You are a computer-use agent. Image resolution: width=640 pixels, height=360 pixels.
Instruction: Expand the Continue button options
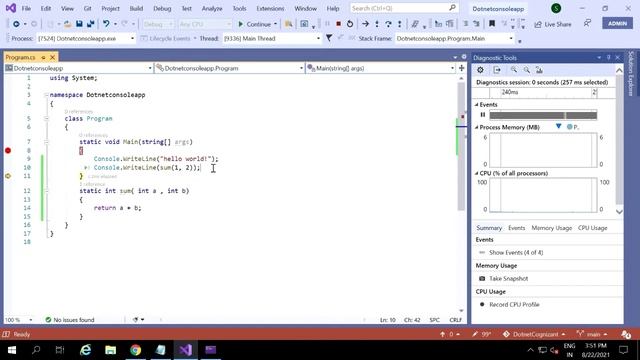click(275, 24)
